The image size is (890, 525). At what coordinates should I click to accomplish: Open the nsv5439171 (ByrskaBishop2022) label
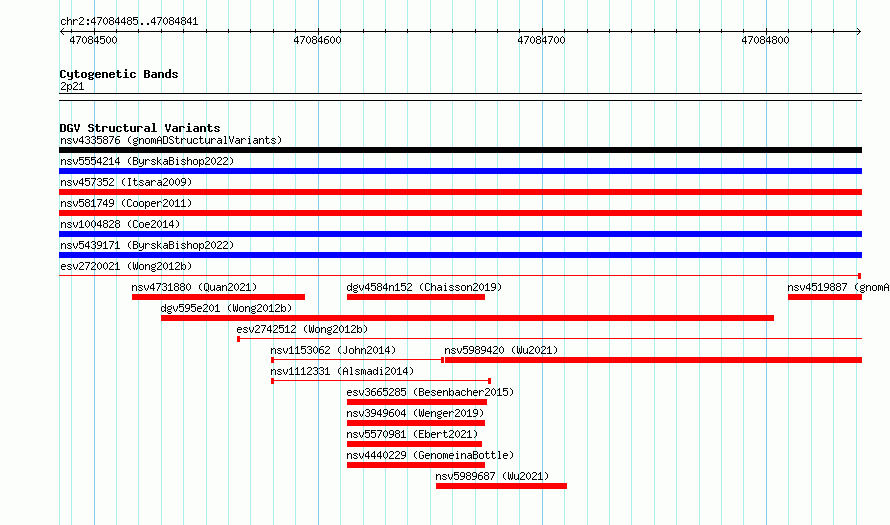tap(147, 245)
